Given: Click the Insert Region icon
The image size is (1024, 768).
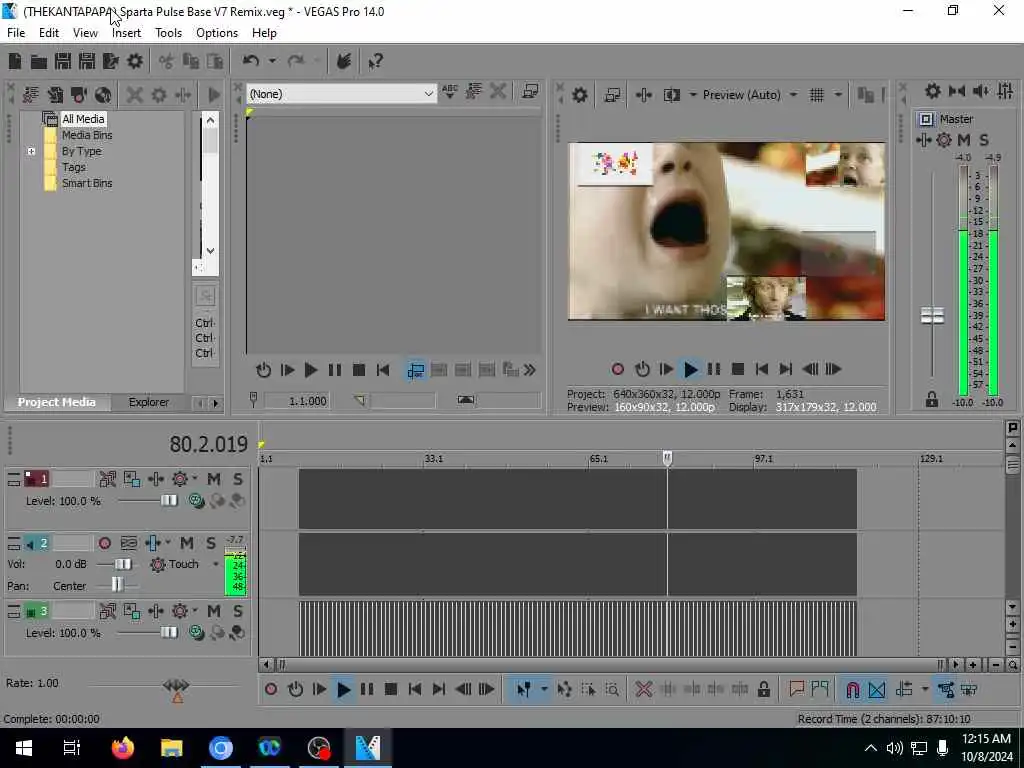Looking at the screenshot, I should point(820,690).
